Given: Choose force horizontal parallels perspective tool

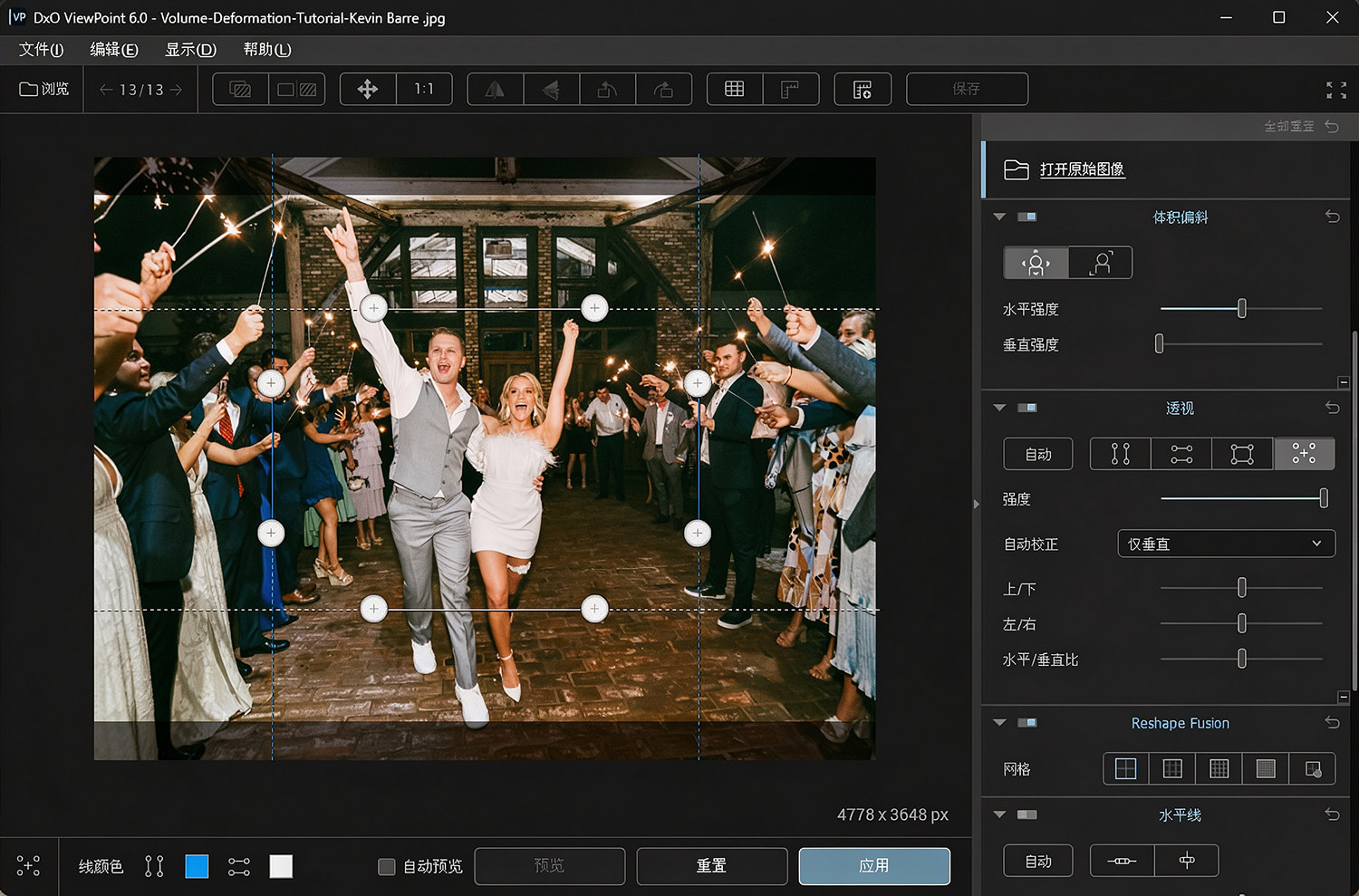Looking at the screenshot, I should point(1181,454).
